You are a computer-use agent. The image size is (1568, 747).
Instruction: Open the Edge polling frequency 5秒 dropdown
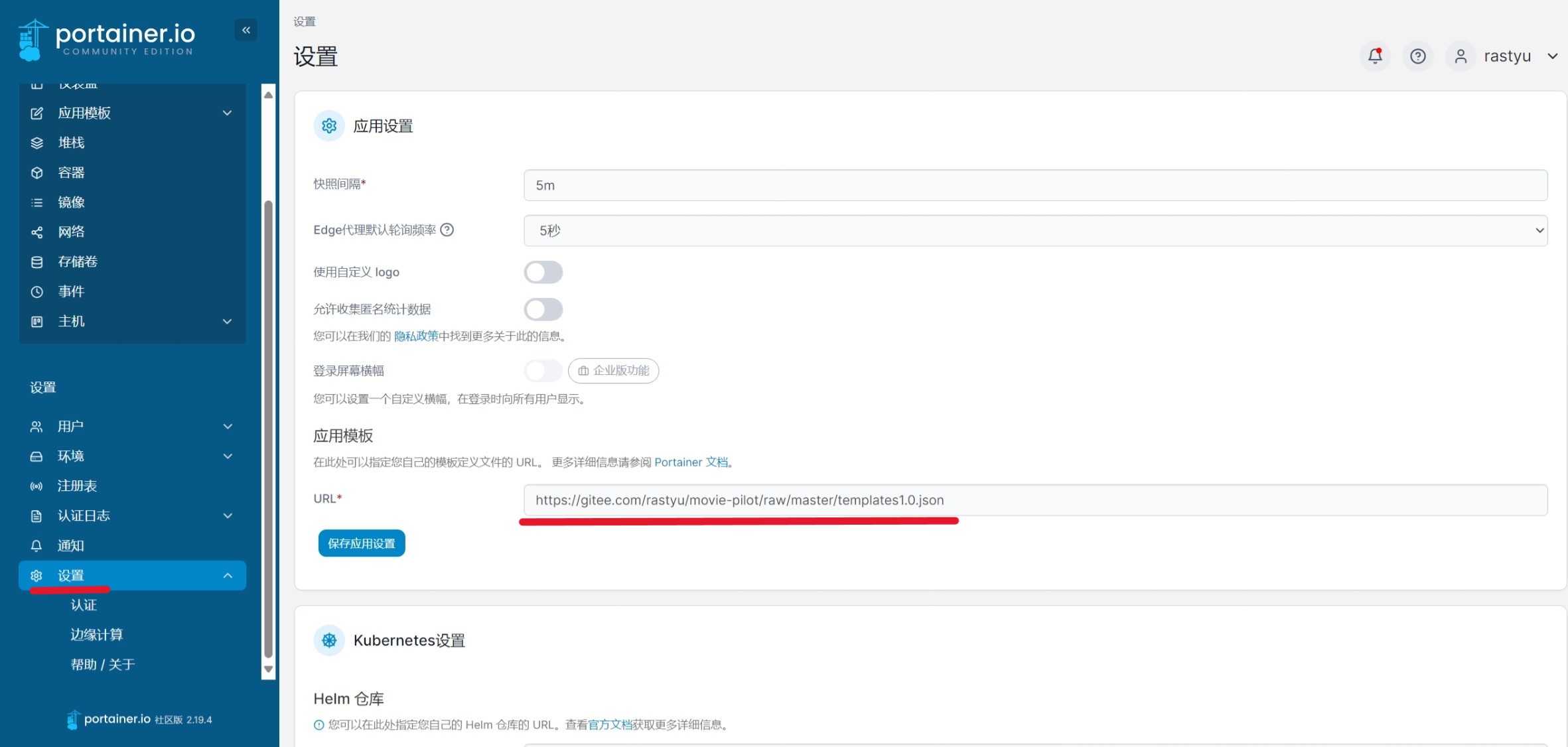click(x=1035, y=230)
